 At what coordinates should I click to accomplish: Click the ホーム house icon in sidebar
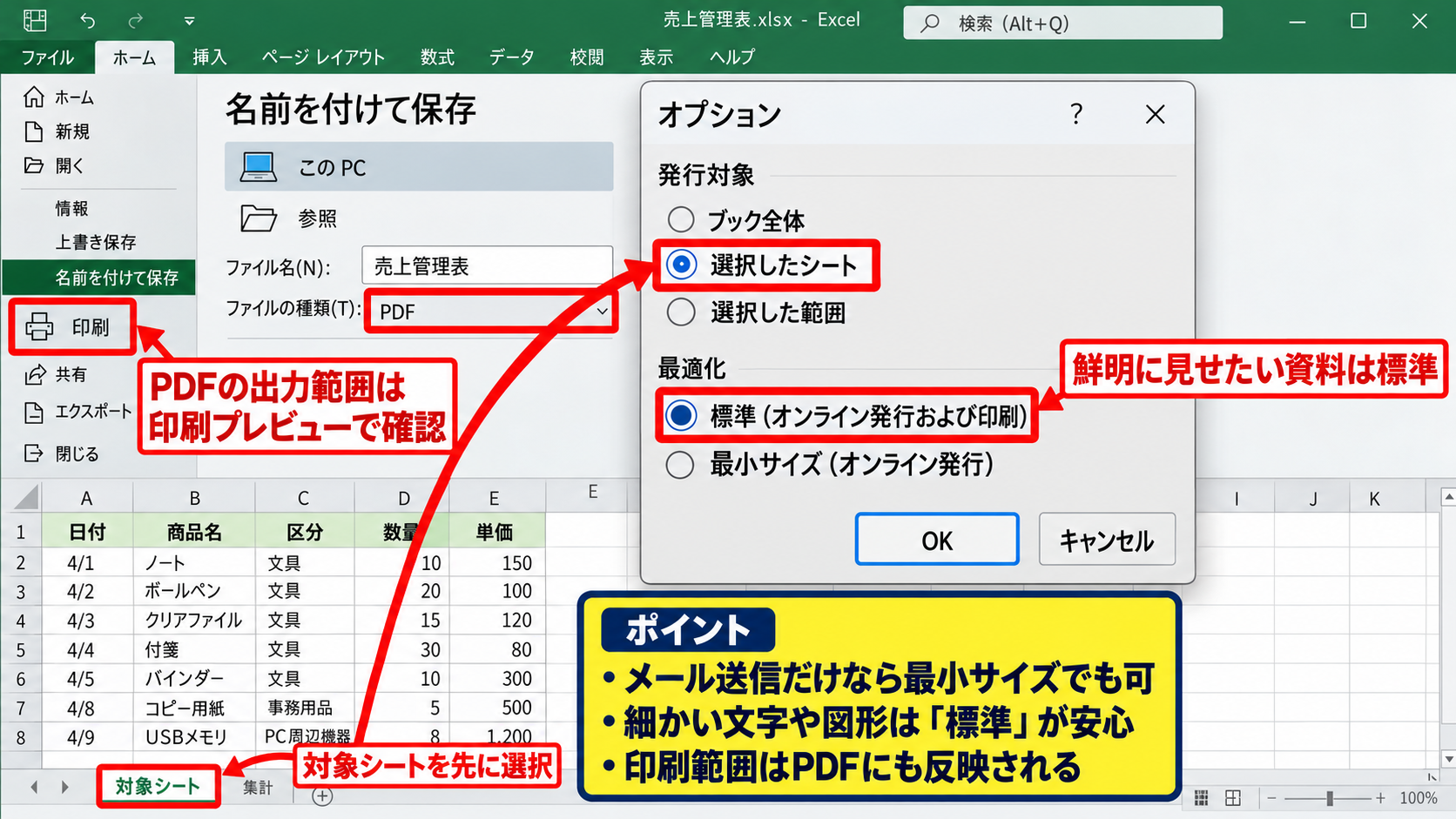click(x=34, y=97)
